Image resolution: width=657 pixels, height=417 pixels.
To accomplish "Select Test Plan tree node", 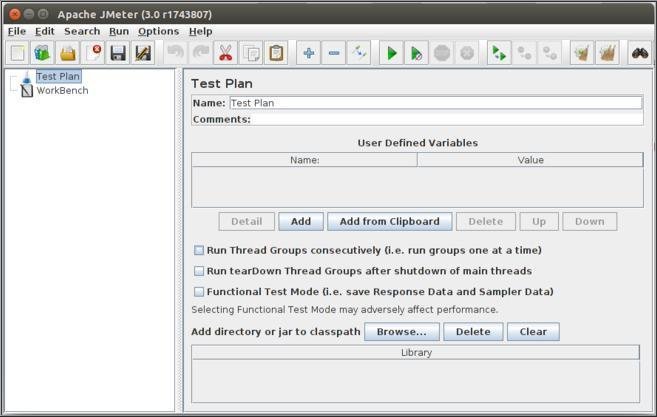I will coord(58,76).
